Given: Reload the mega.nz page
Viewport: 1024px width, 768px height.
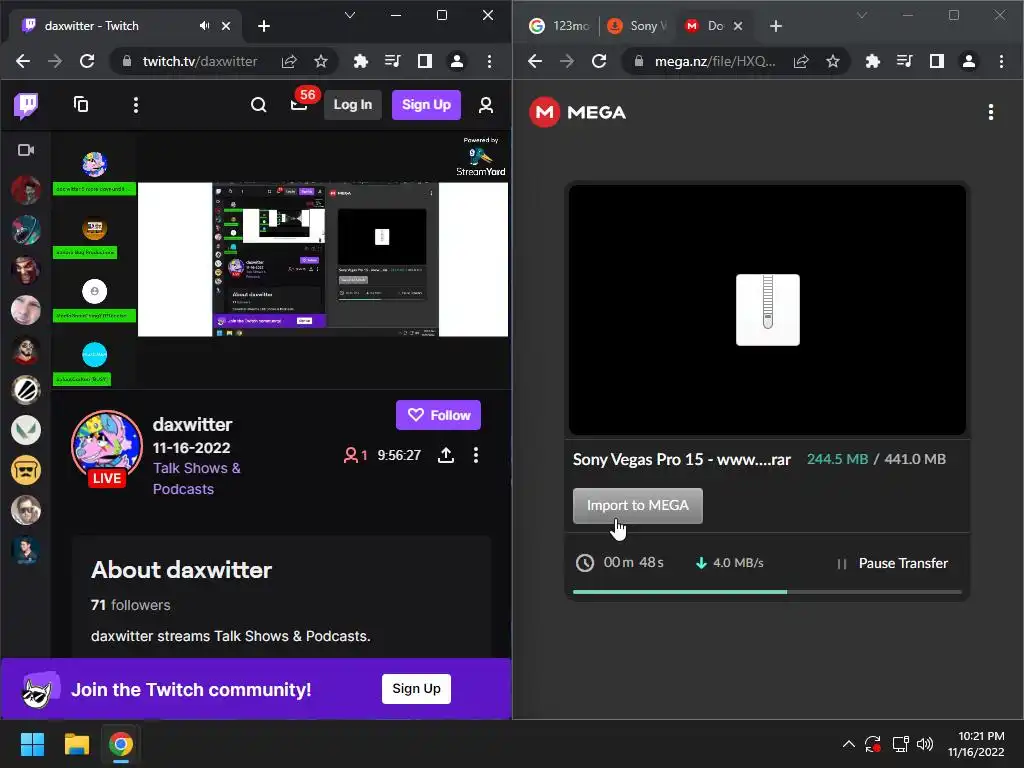Looking at the screenshot, I should click(599, 61).
